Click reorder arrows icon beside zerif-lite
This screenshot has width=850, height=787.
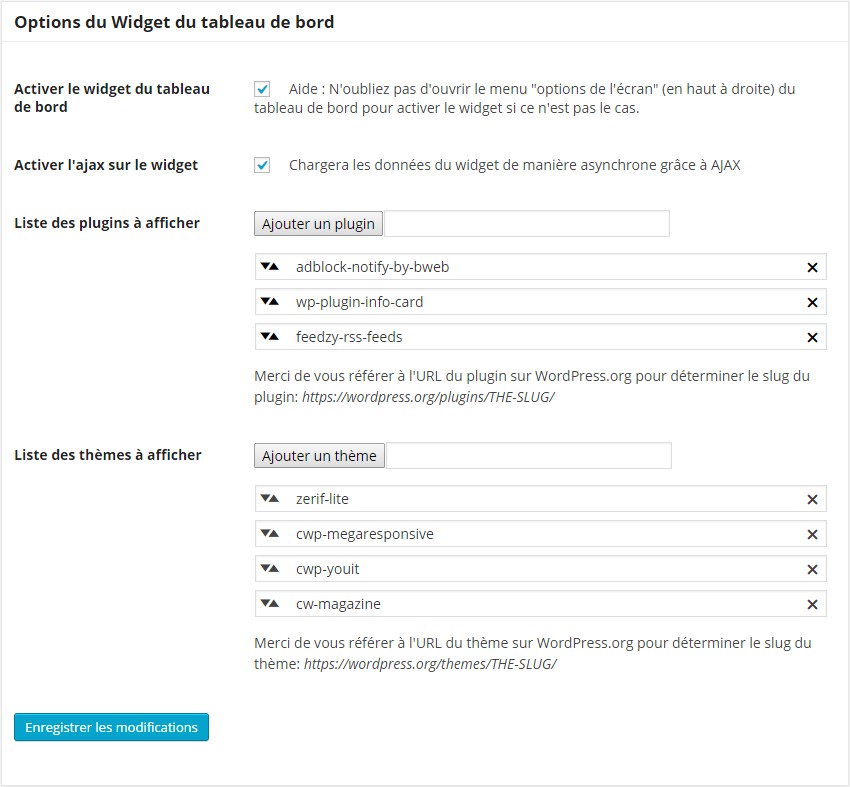coord(269,499)
